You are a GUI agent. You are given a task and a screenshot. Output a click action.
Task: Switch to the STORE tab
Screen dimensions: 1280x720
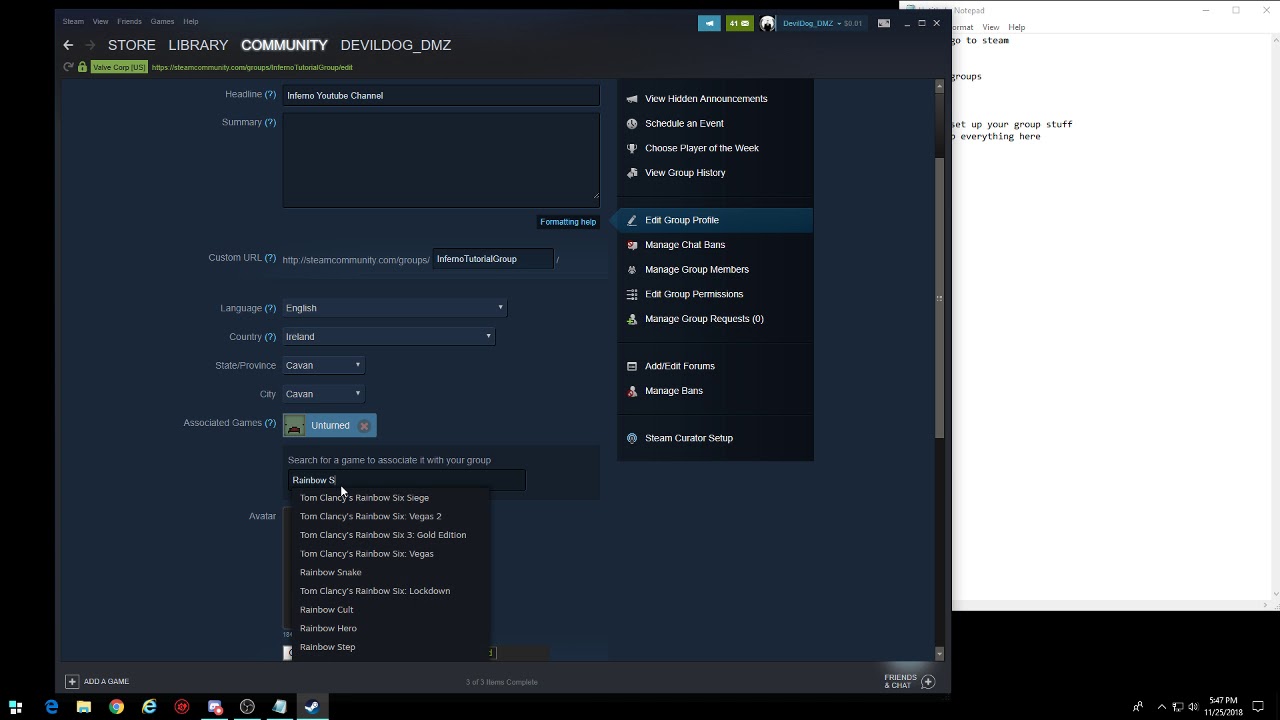click(x=131, y=45)
